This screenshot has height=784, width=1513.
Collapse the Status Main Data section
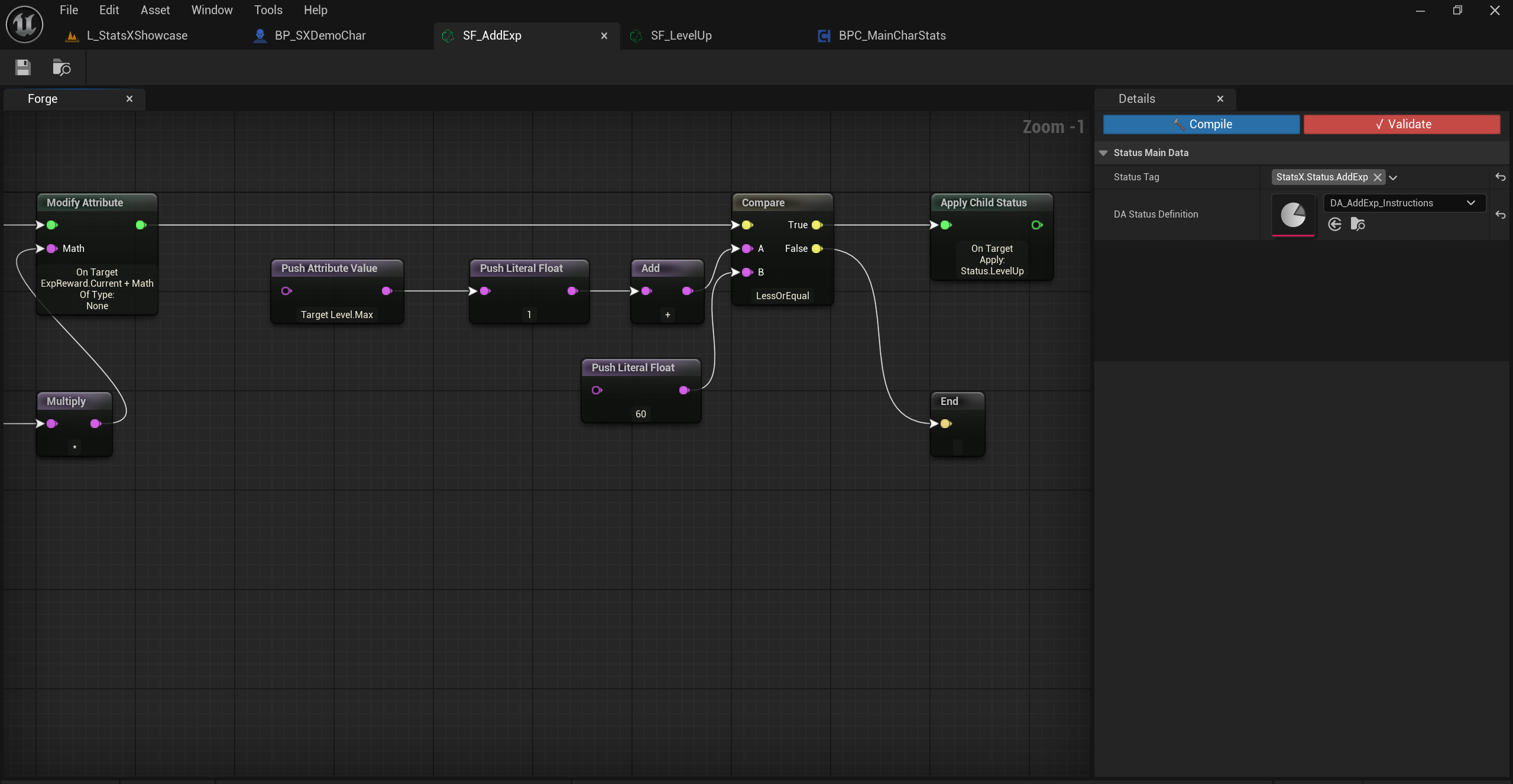tap(1103, 153)
